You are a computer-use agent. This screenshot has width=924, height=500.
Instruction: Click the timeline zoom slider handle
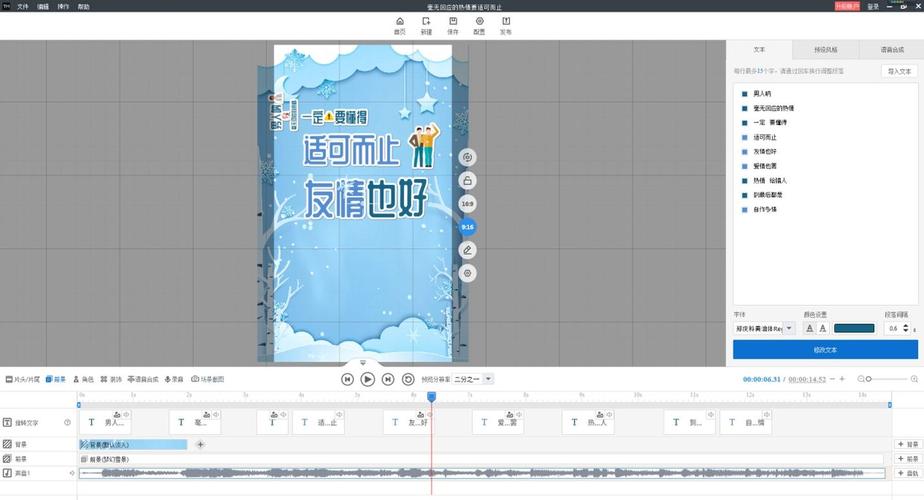click(869, 379)
